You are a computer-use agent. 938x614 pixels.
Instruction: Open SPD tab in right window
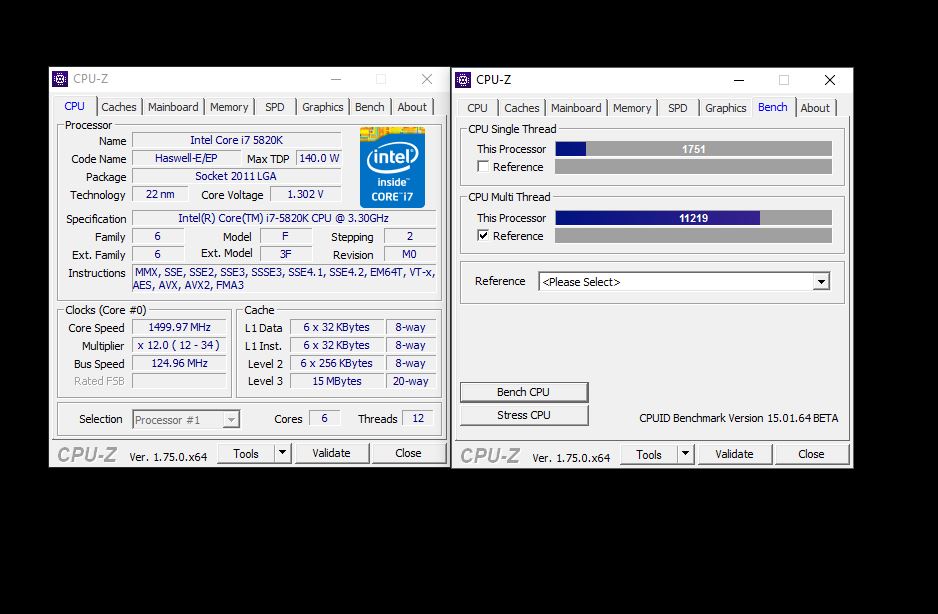point(678,108)
